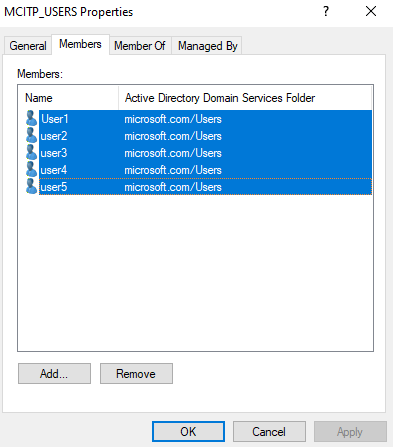393x447 pixels.
Task: Click microsoft.com/Users folder in User1 row
Action: [173, 119]
